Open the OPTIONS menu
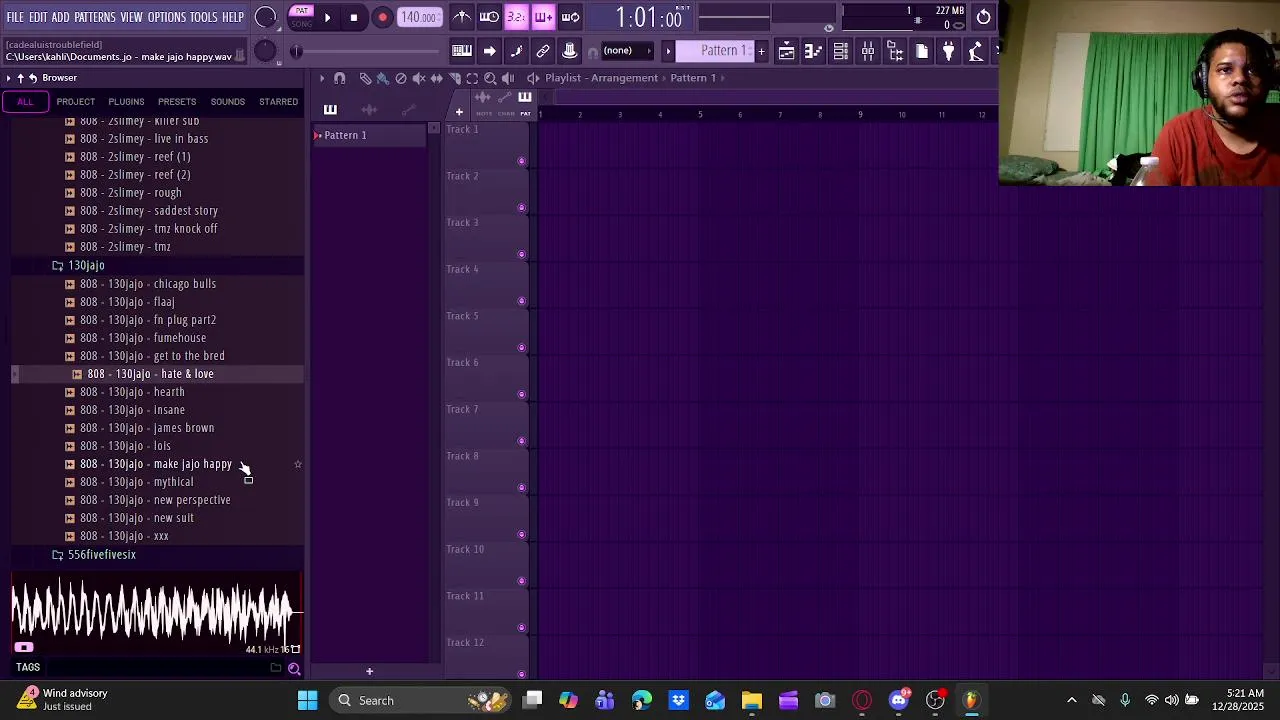Screen dimensions: 1280x720 coord(167,17)
